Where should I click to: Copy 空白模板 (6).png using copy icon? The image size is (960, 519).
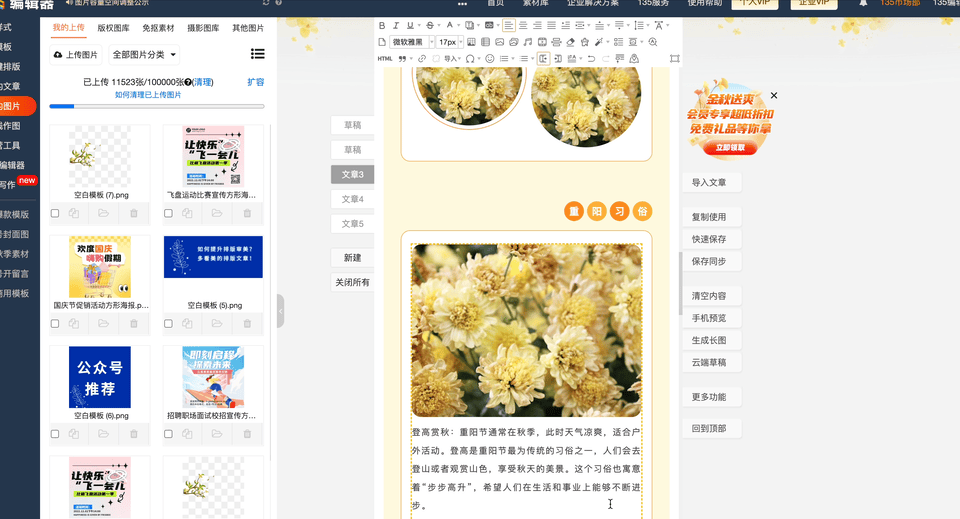tap(74, 433)
